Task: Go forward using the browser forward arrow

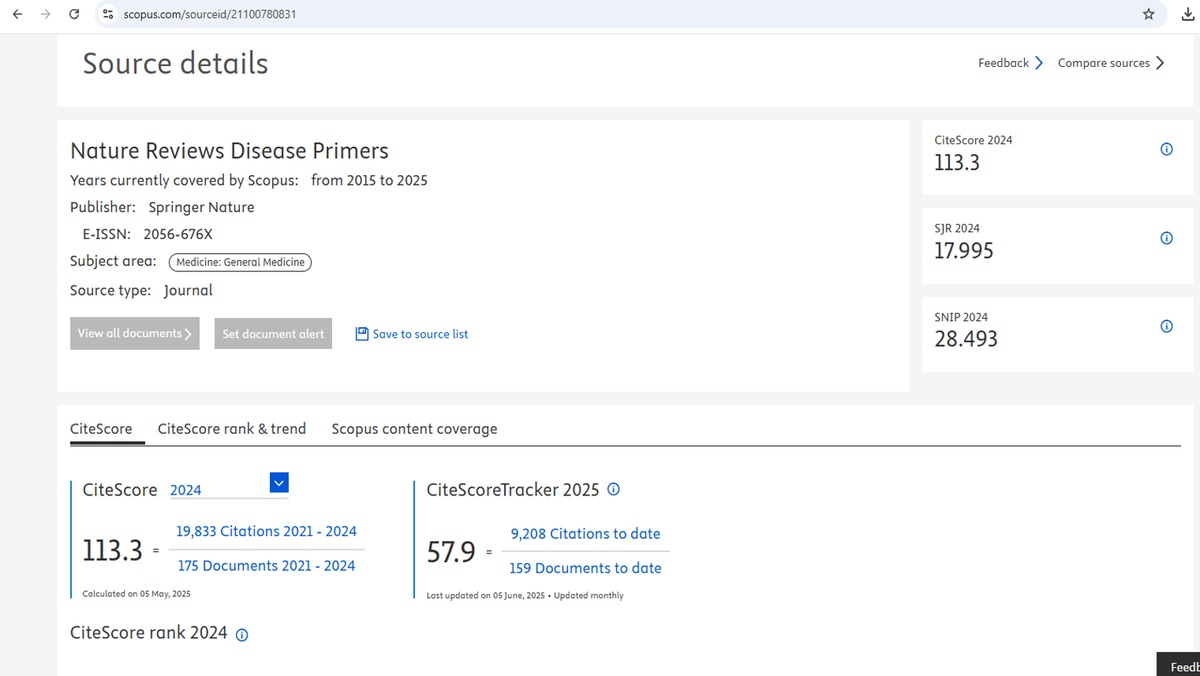Action: coord(45,15)
